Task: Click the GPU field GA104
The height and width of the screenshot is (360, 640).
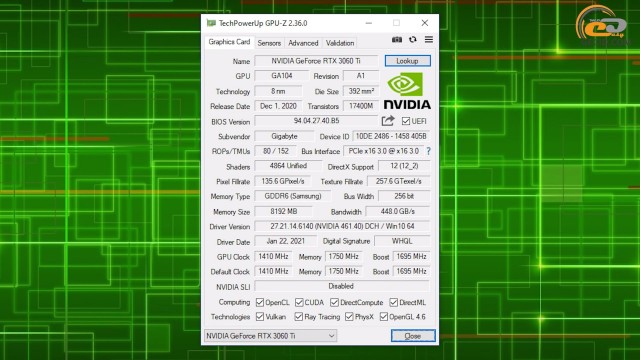Action: pyautogui.click(x=282, y=76)
